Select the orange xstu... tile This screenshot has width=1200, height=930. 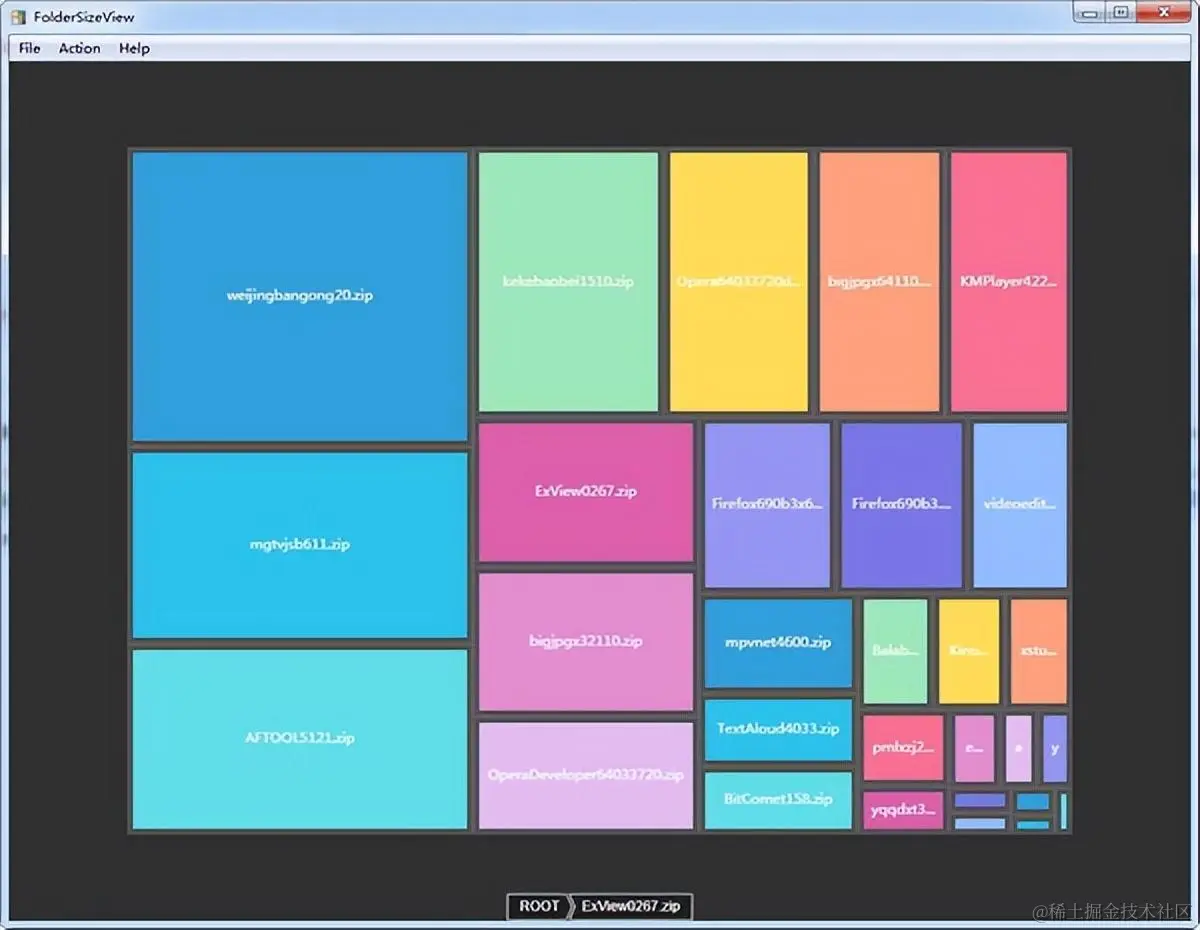(x=1039, y=651)
